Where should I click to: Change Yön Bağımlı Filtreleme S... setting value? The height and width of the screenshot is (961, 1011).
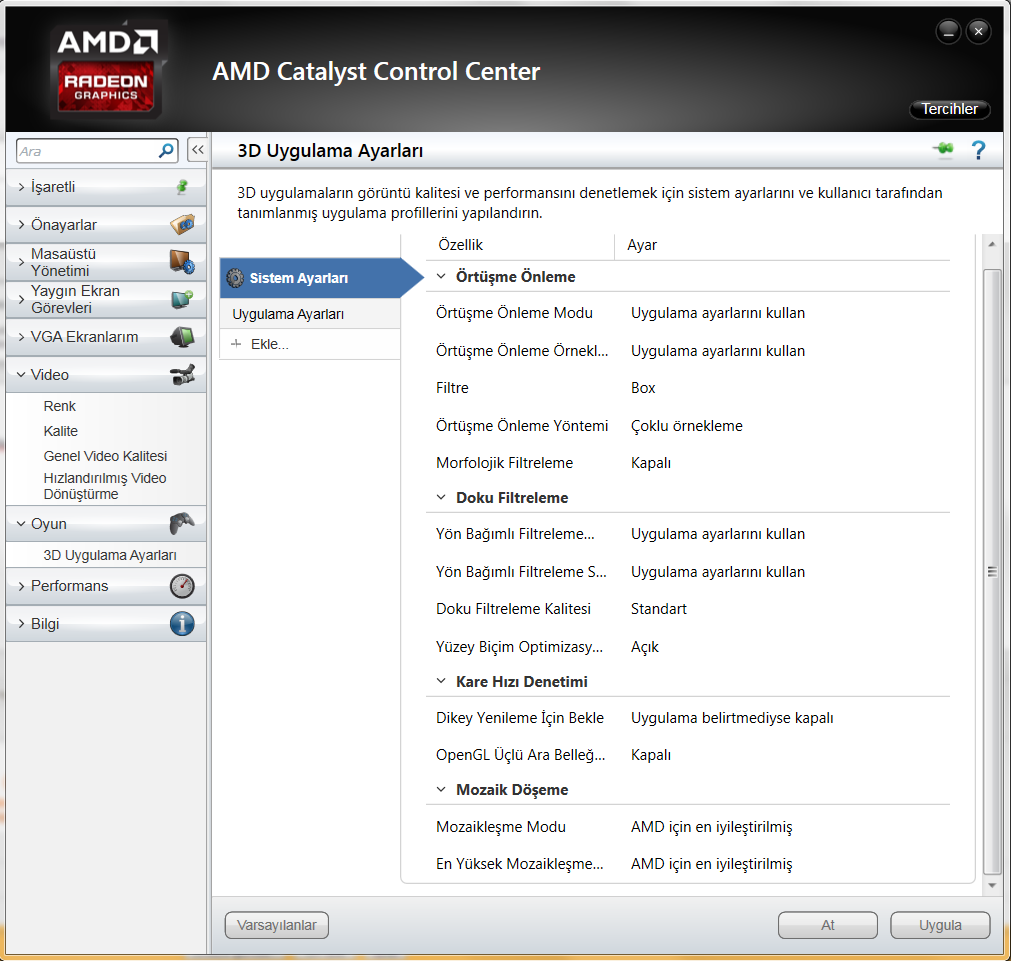tap(718, 572)
